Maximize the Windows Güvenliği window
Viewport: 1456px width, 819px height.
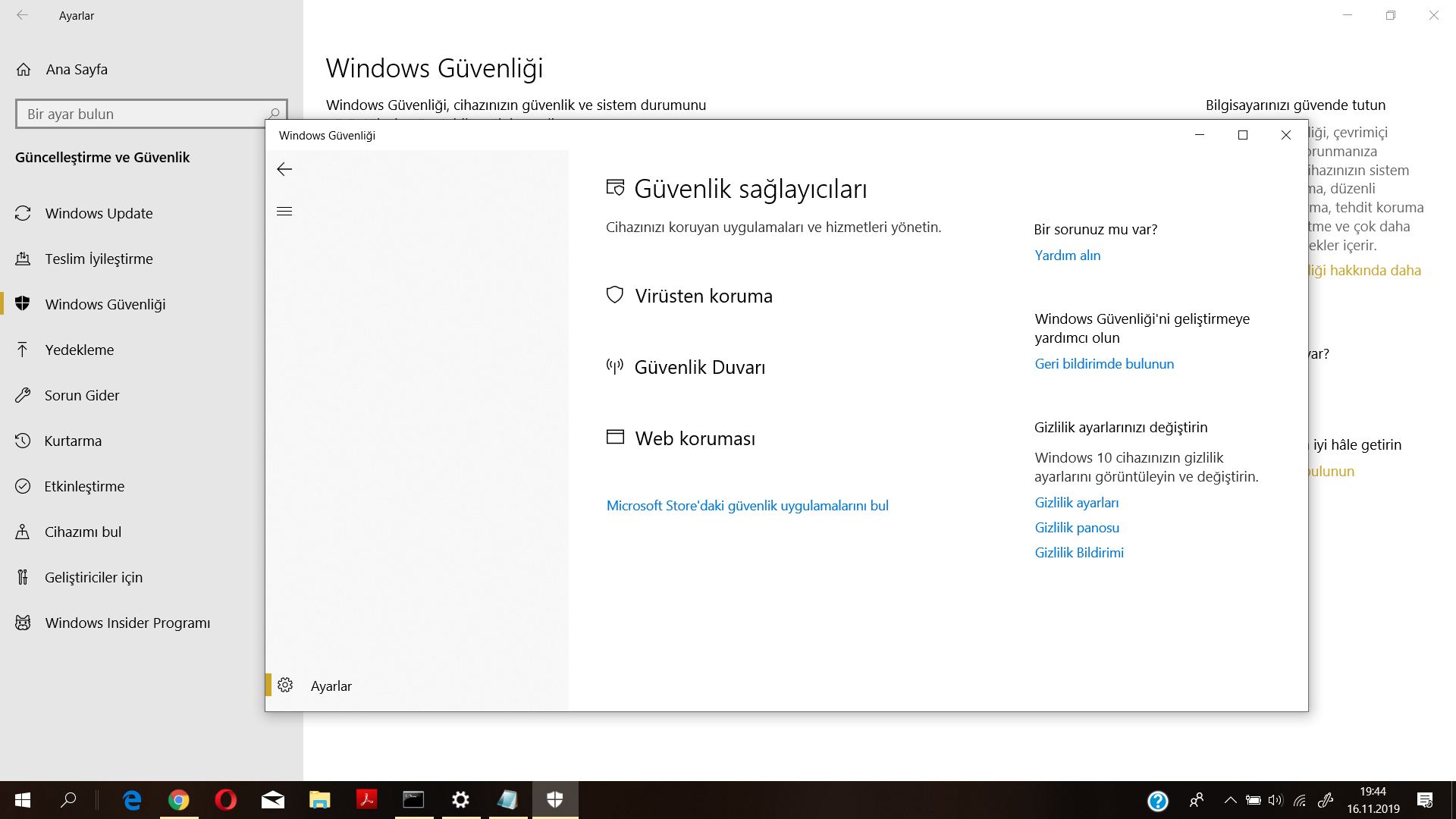point(1243,135)
